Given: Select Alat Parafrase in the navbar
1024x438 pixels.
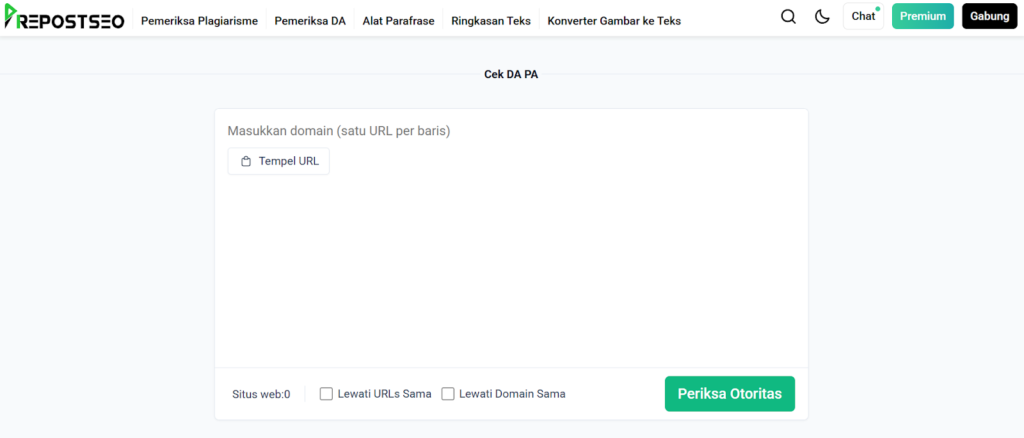Looking at the screenshot, I should click(x=398, y=20).
